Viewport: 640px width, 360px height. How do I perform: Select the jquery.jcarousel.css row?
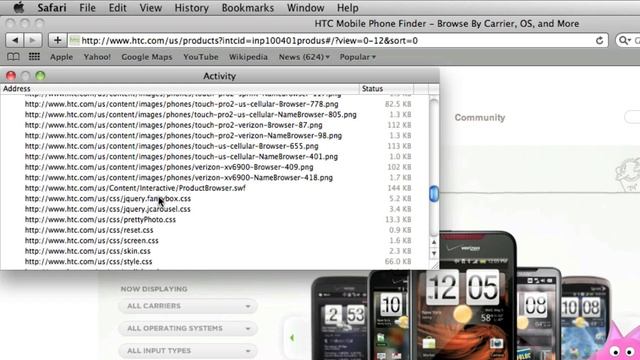[x=214, y=209]
